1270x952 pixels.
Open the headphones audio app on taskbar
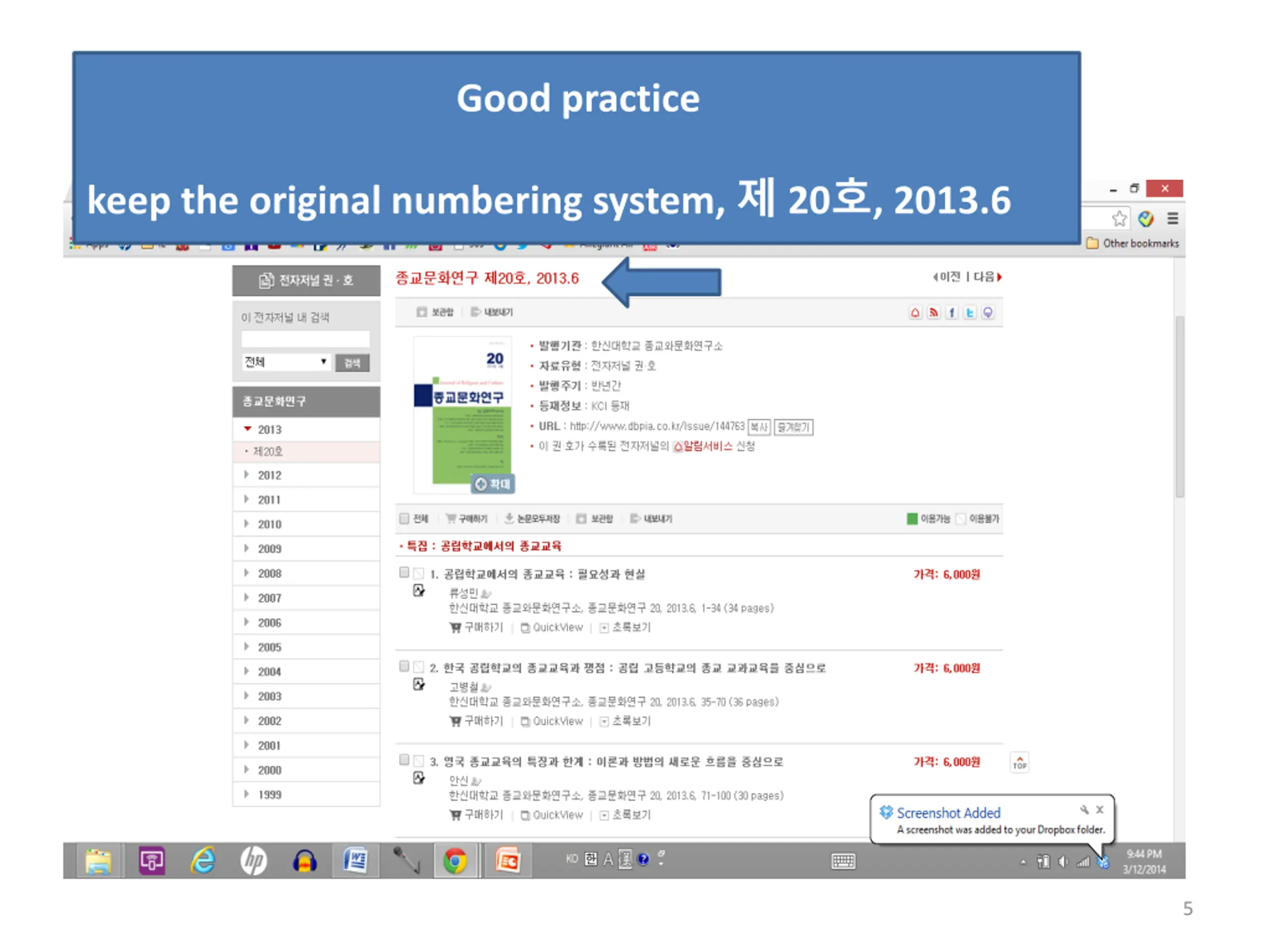point(304,861)
